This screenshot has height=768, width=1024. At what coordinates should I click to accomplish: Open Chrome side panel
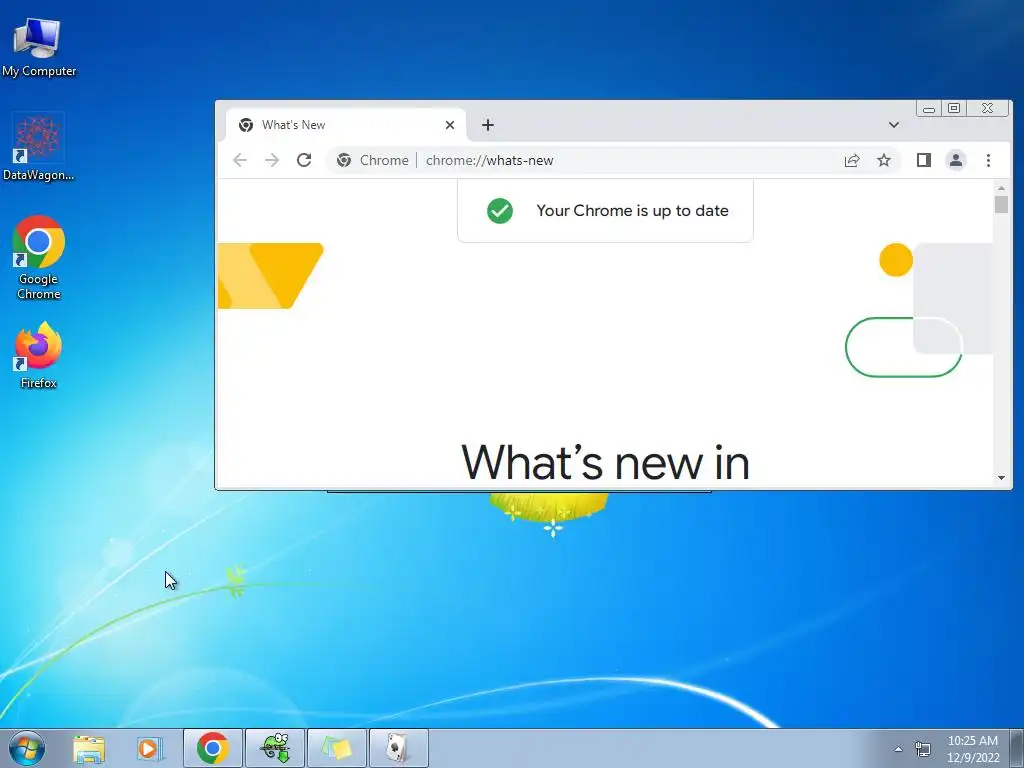(923, 160)
